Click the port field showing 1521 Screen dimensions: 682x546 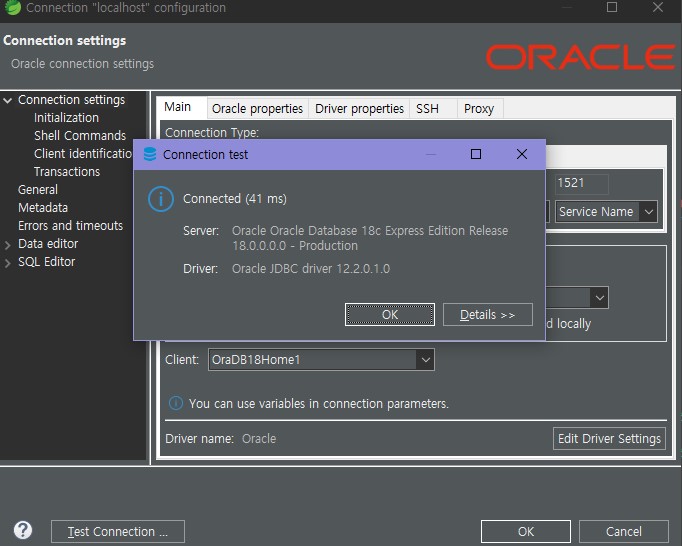click(x=582, y=183)
